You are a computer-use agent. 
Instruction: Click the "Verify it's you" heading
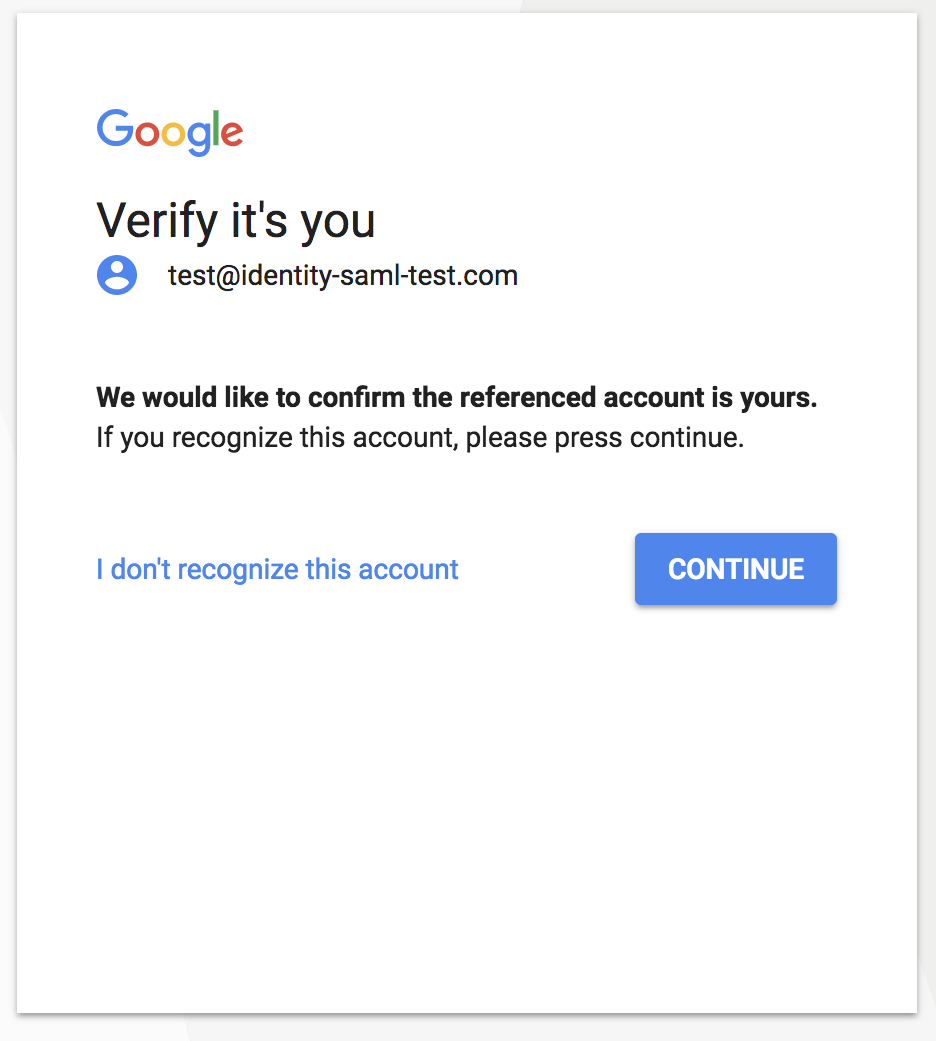(x=236, y=220)
